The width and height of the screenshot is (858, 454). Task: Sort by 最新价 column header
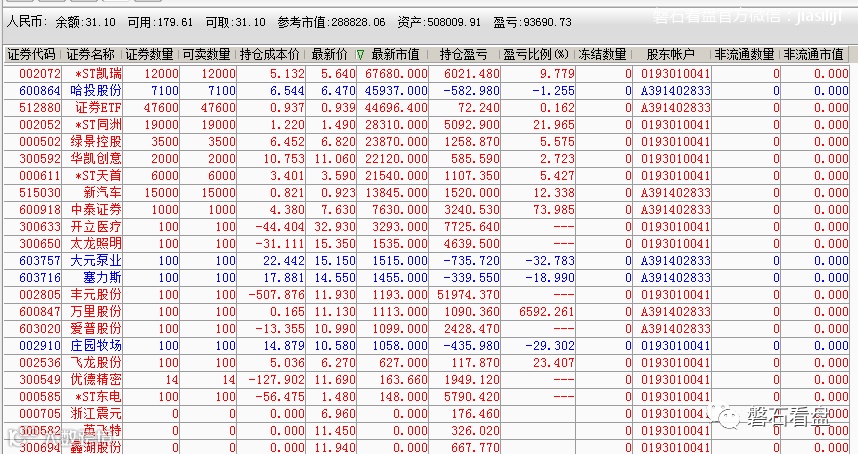point(329,55)
